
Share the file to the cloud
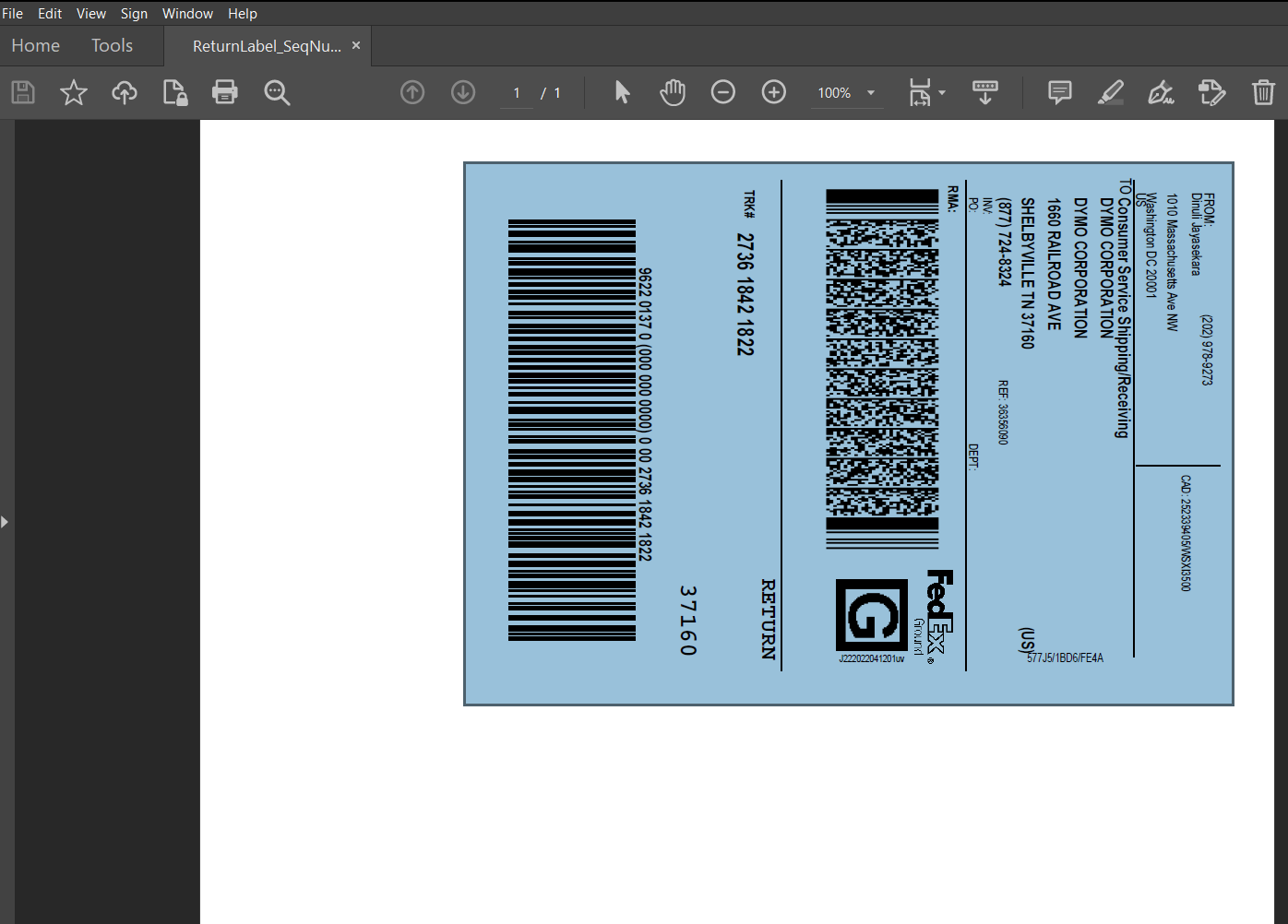click(x=124, y=92)
